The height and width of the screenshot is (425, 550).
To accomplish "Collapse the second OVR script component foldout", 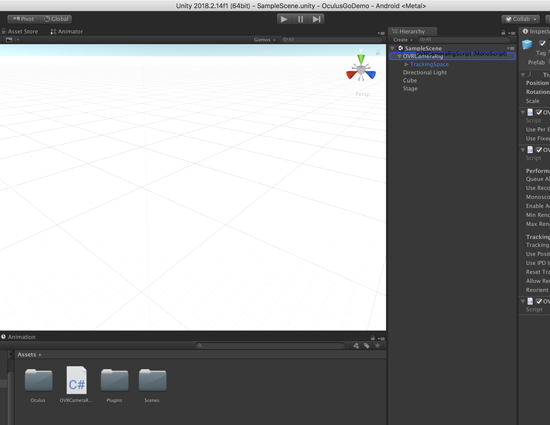I will pyautogui.click(x=523, y=150).
